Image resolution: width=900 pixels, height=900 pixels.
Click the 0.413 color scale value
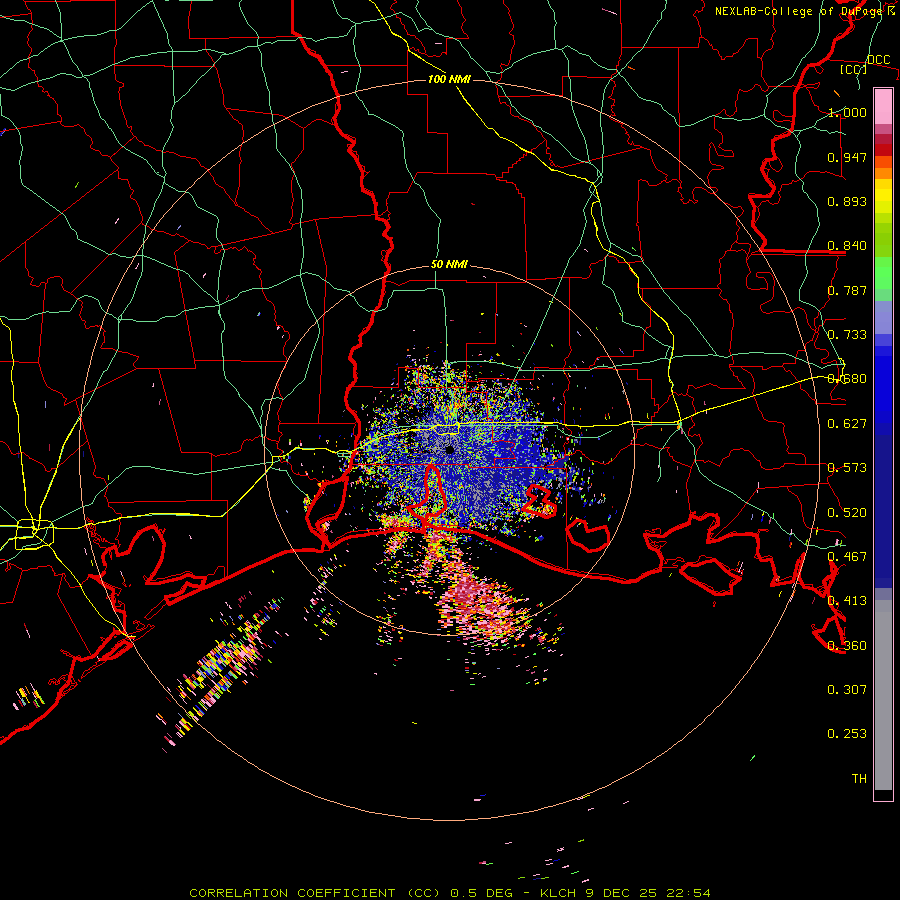click(x=847, y=601)
